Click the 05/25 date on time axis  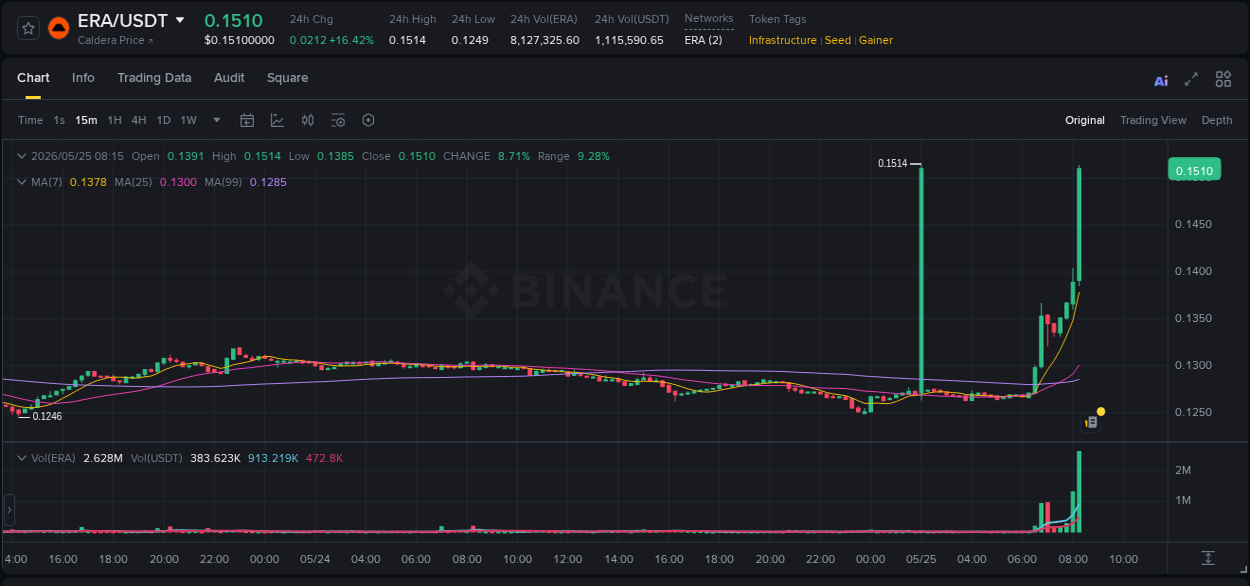click(x=920, y=559)
